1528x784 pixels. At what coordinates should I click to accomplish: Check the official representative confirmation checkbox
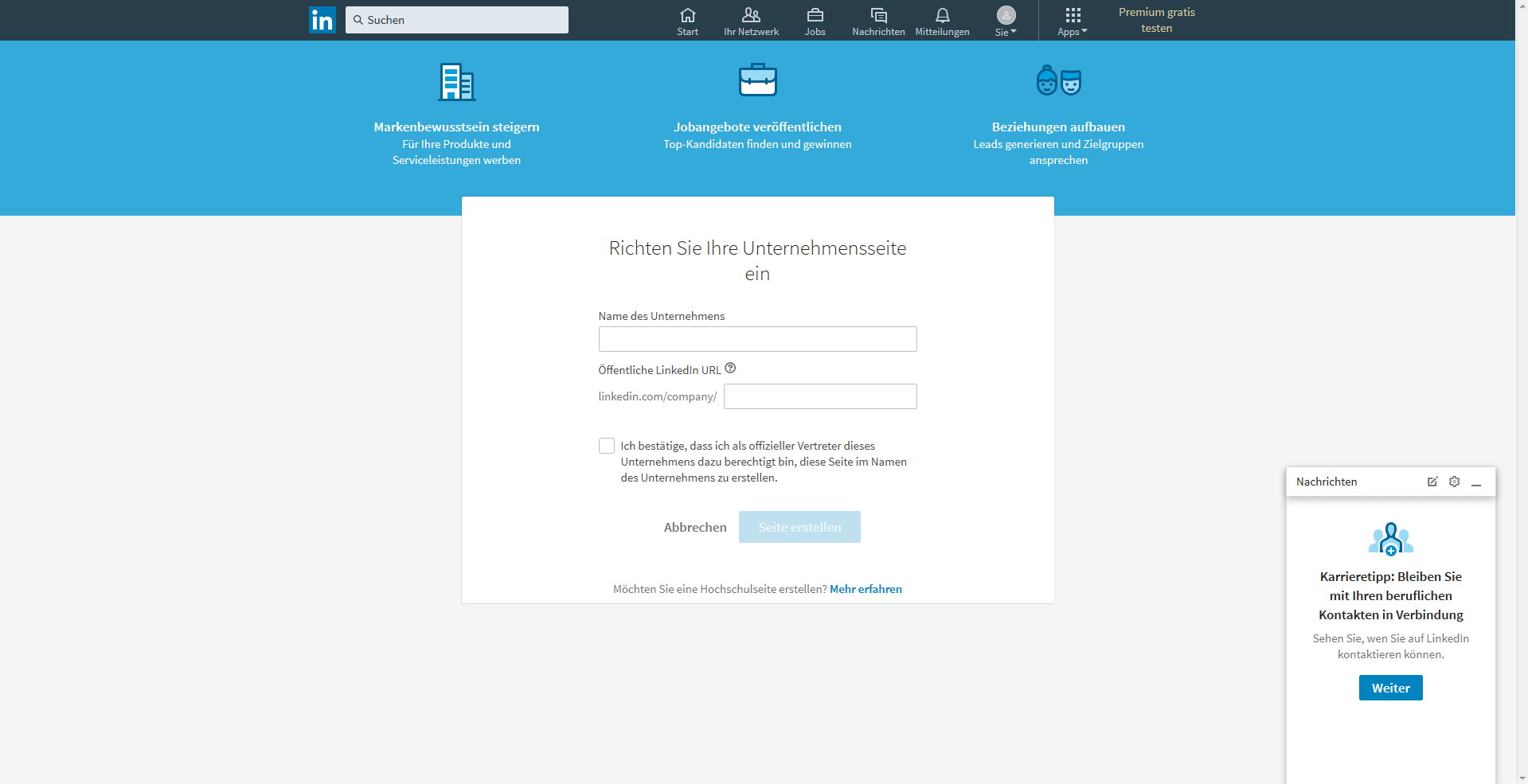[x=607, y=446]
